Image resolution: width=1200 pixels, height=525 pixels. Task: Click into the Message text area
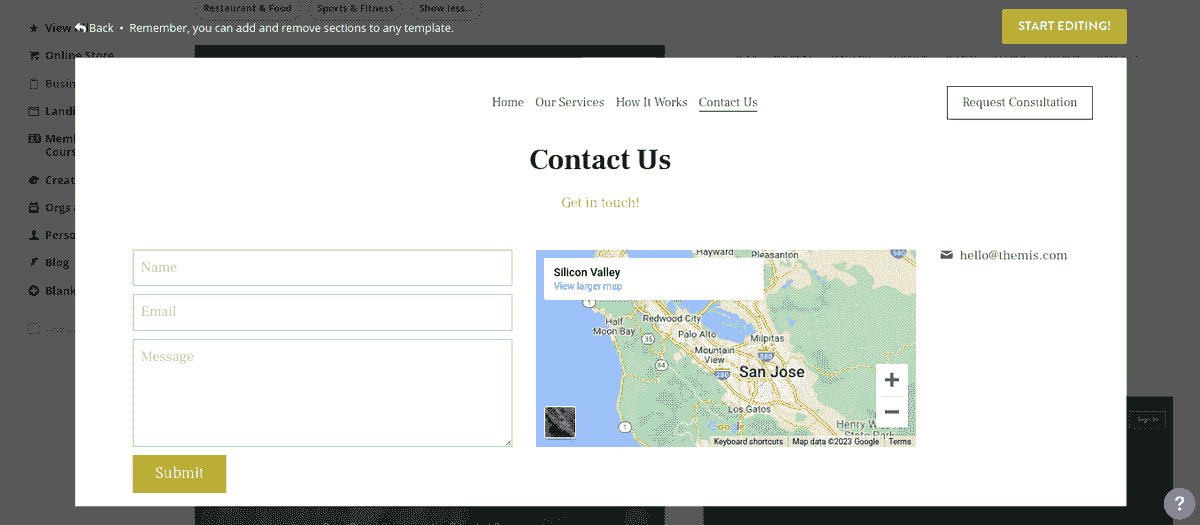pos(322,393)
